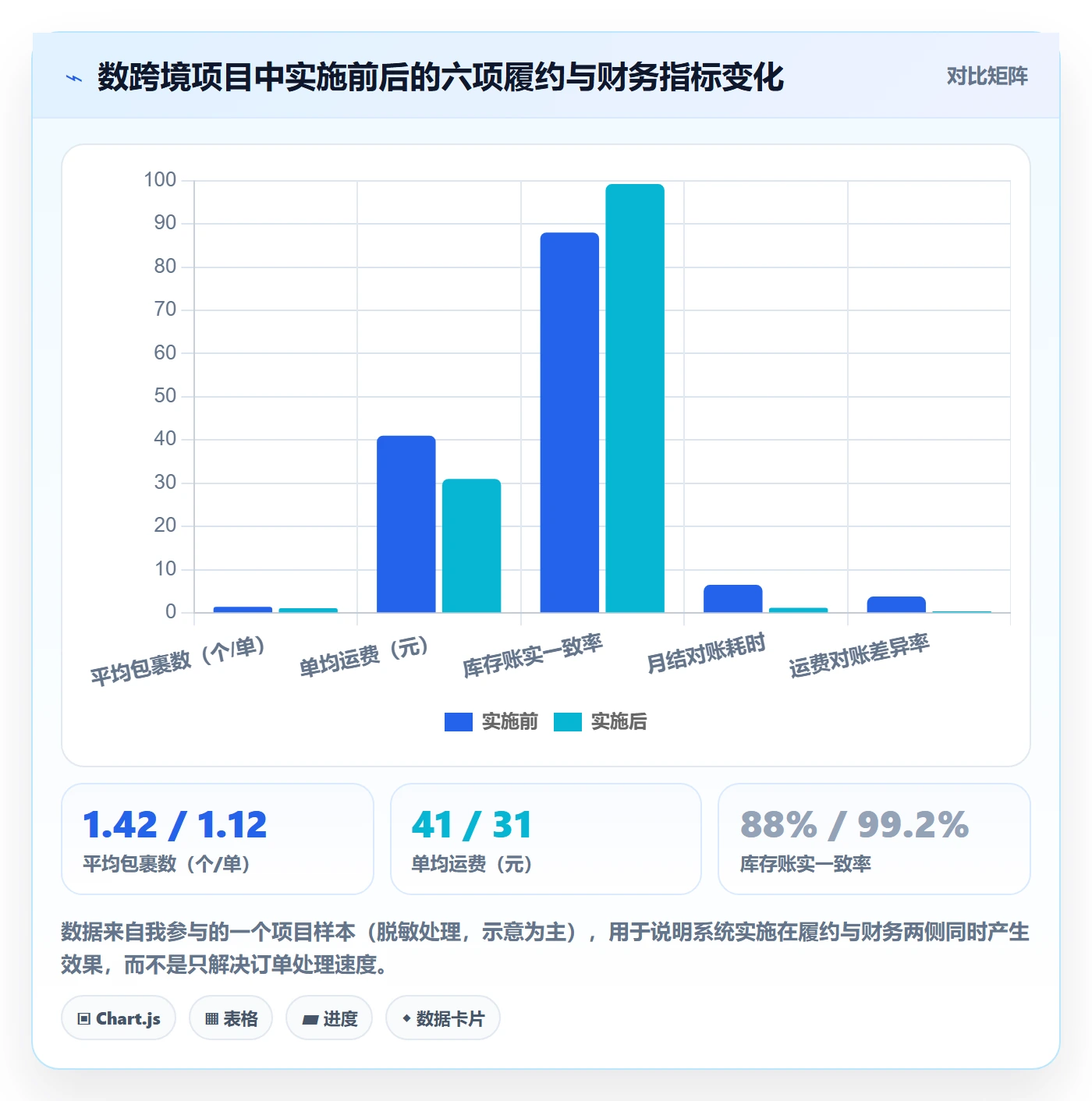Click the 单均运费 实施前 bar
This screenshot has width=1092, height=1101.
pos(406,524)
